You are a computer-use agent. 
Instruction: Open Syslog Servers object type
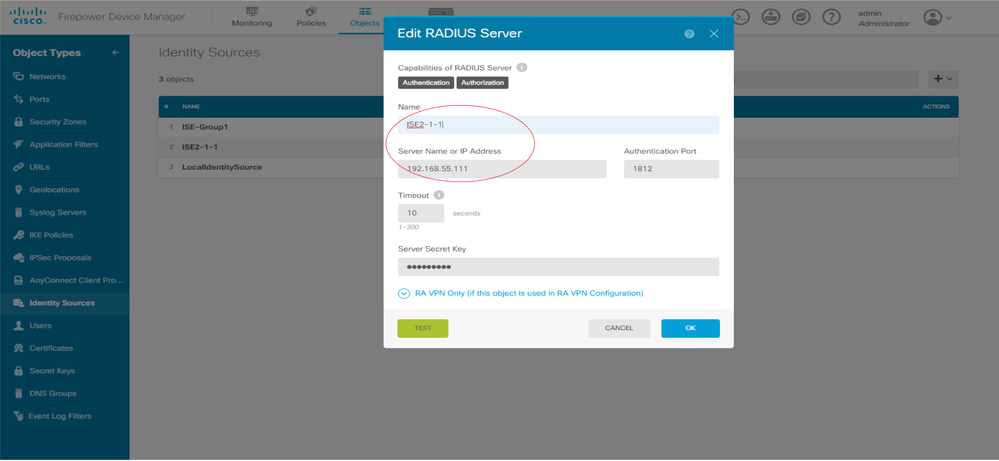[x=58, y=212]
